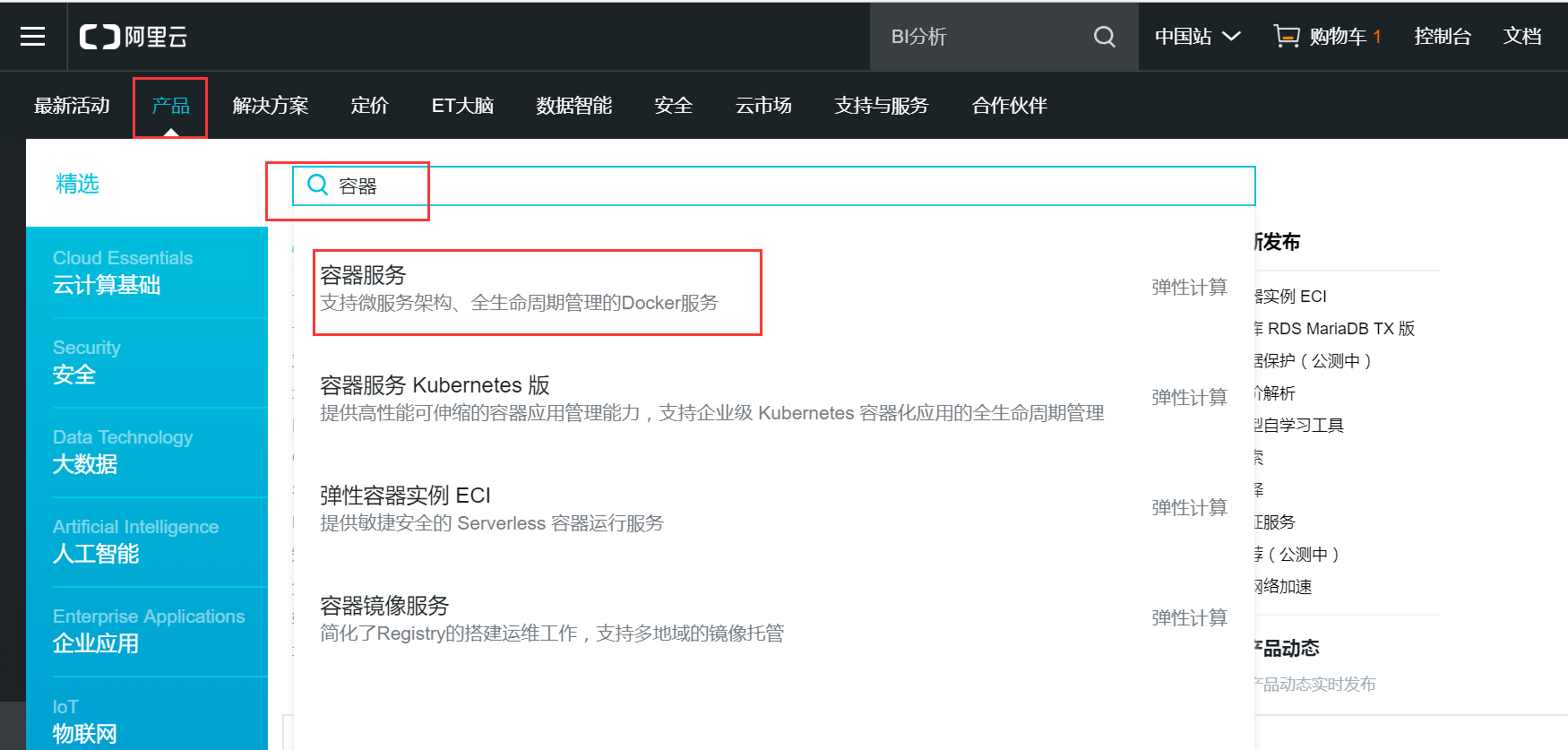Select the 精选 category tab
This screenshot has width=1568, height=750.
click(x=77, y=184)
